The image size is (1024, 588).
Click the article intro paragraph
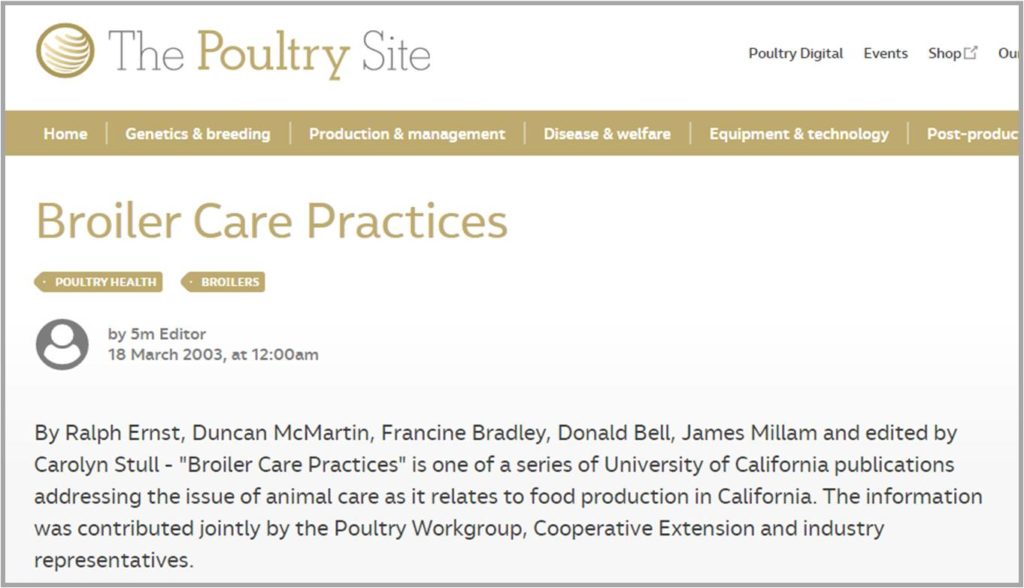[x=508, y=496]
